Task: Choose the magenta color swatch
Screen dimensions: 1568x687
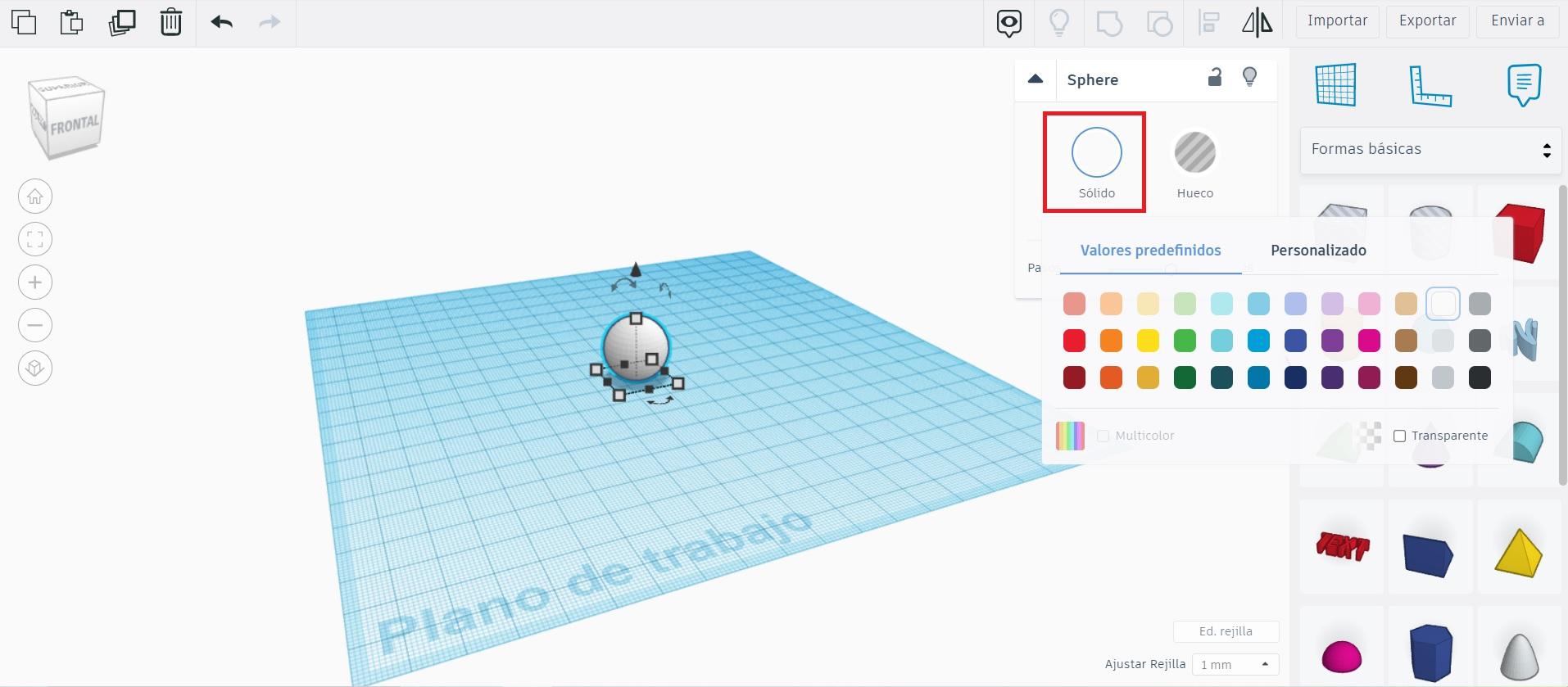Action: coord(1369,341)
